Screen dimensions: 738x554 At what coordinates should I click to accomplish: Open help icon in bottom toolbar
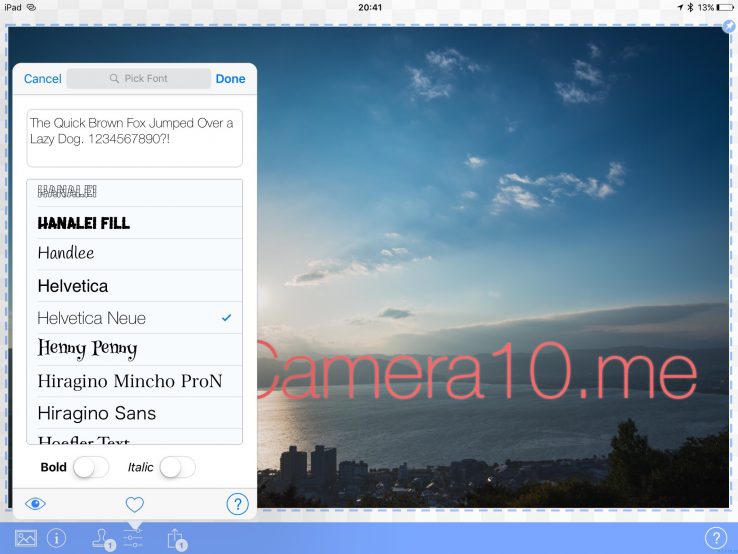pos(716,538)
